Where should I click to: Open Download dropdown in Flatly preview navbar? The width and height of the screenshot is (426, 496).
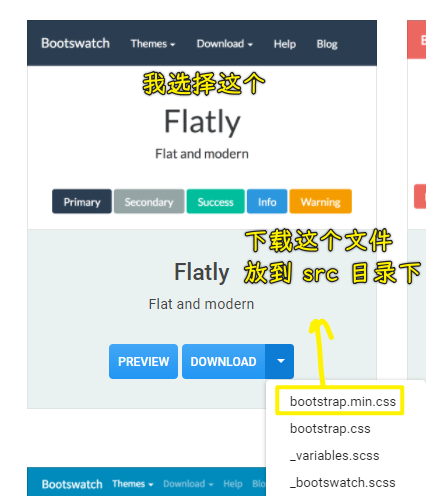[225, 44]
